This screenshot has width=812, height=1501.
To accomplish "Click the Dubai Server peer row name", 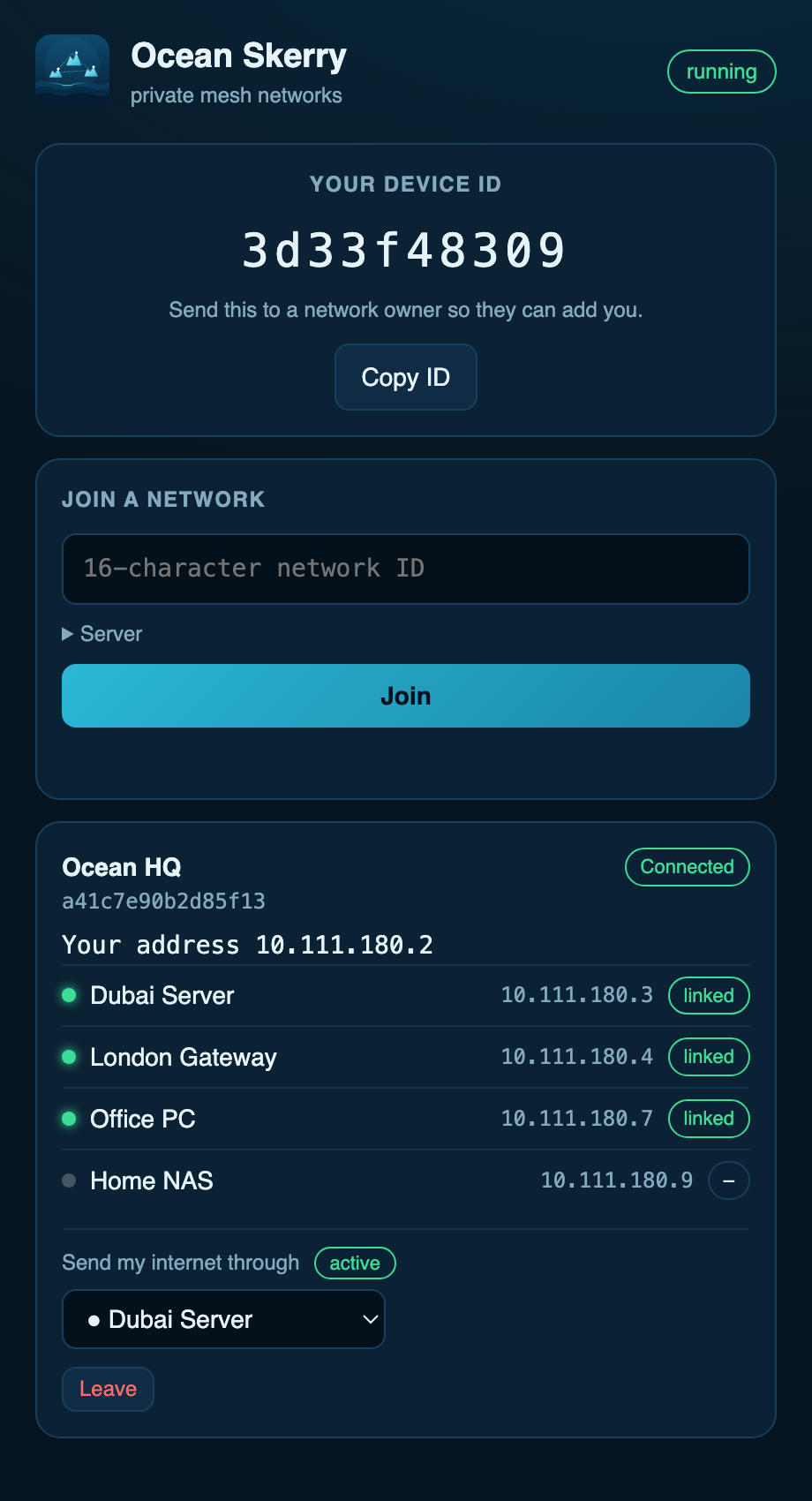I will point(162,995).
